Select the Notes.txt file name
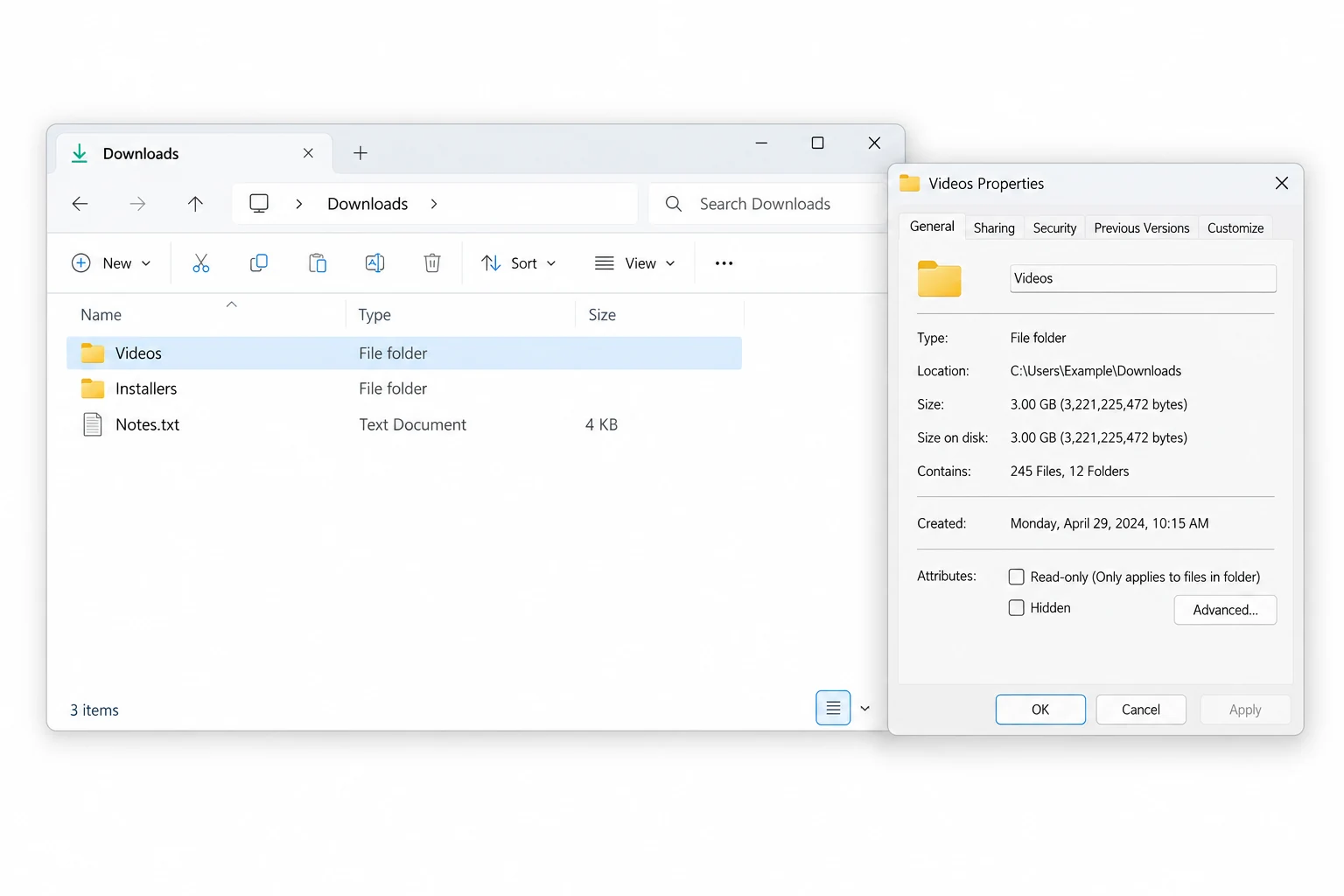Viewport: 1344px width, 896px height. 147,424
